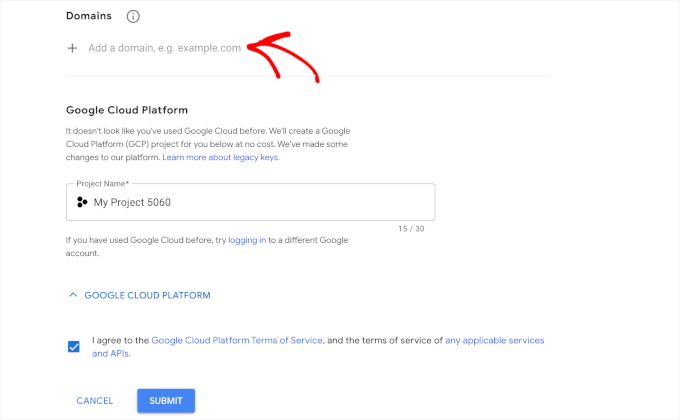Toggle the GOOGLE CLOUD PLATFORM section label
The width and height of the screenshot is (680, 420).
click(x=147, y=296)
